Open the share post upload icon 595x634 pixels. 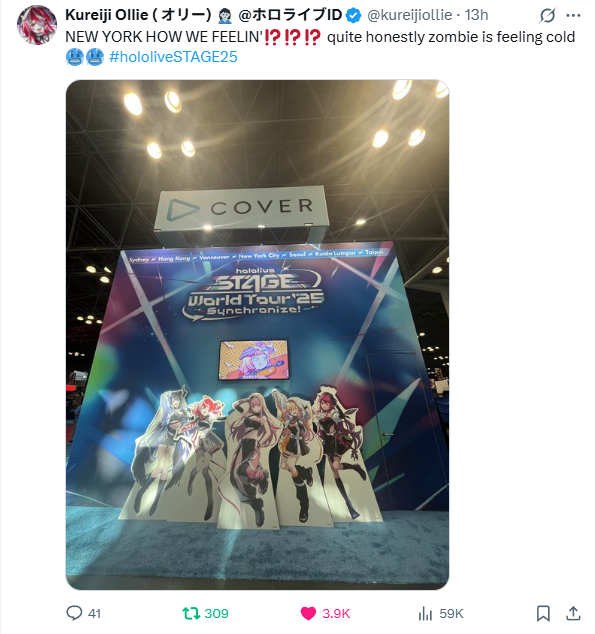[573, 613]
